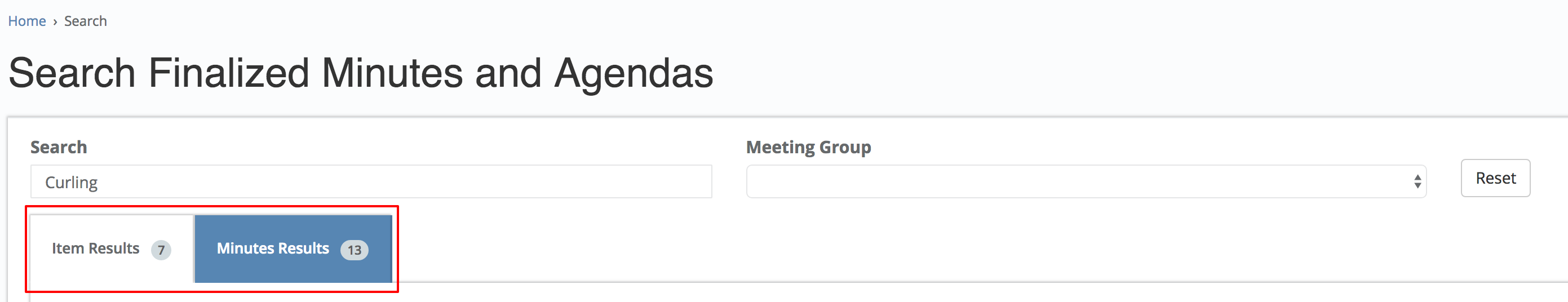Go to the Home breadcrumb link
1568x302 pixels.
pyautogui.click(x=27, y=21)
